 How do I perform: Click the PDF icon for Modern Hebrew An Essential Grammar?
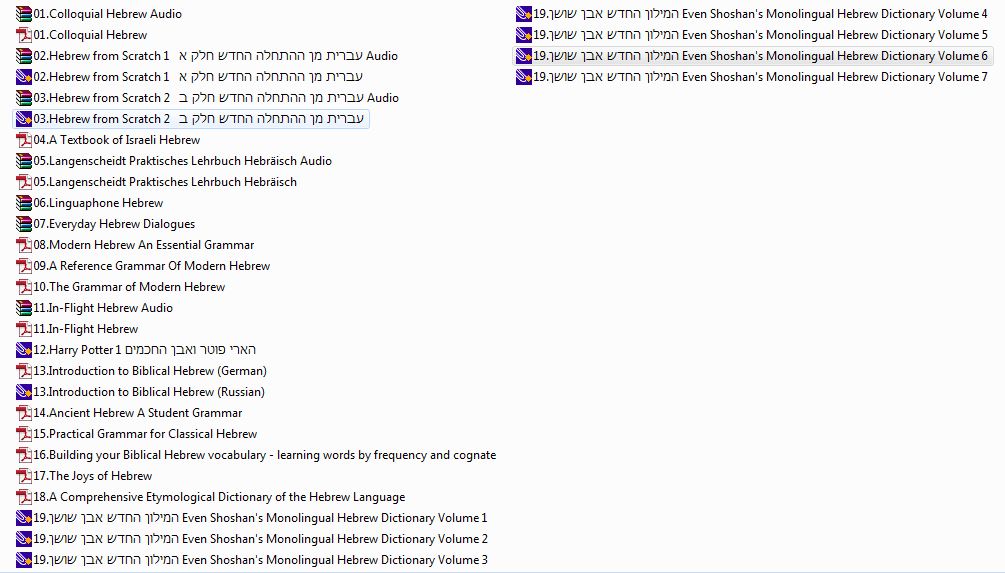[x=24, y=245]
